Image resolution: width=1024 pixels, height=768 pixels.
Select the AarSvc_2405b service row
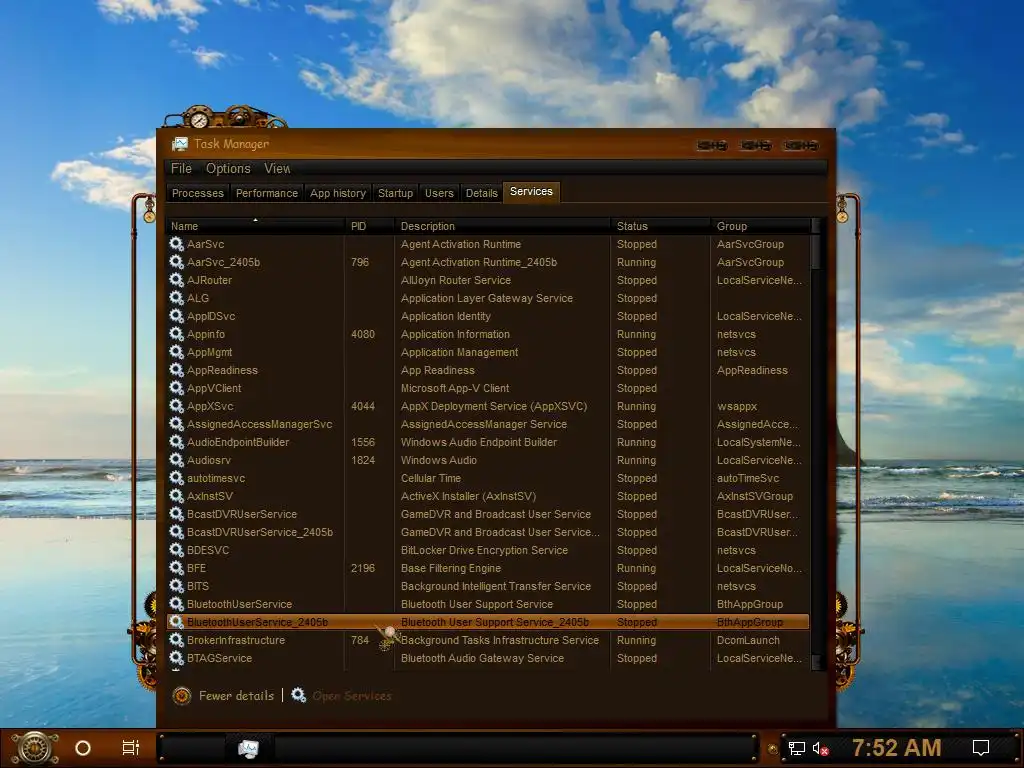click(488, 262)
